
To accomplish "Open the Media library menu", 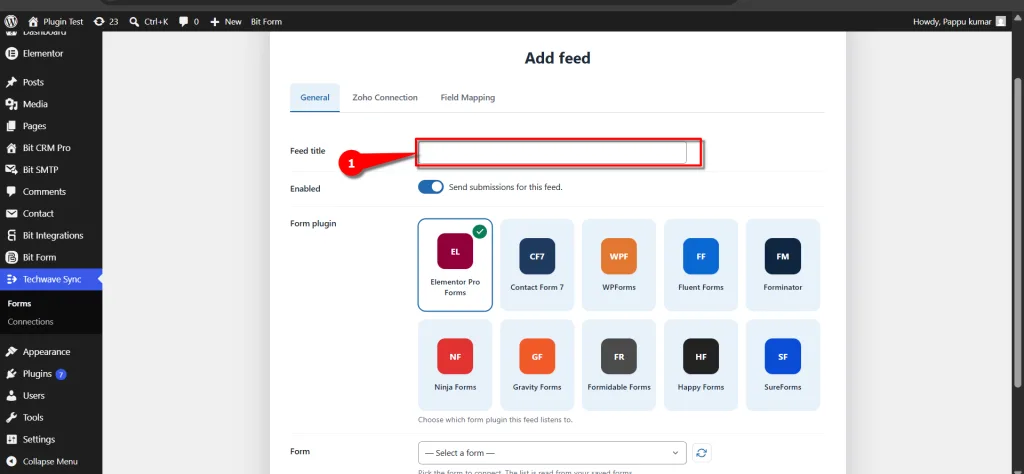I will point(51,104).
